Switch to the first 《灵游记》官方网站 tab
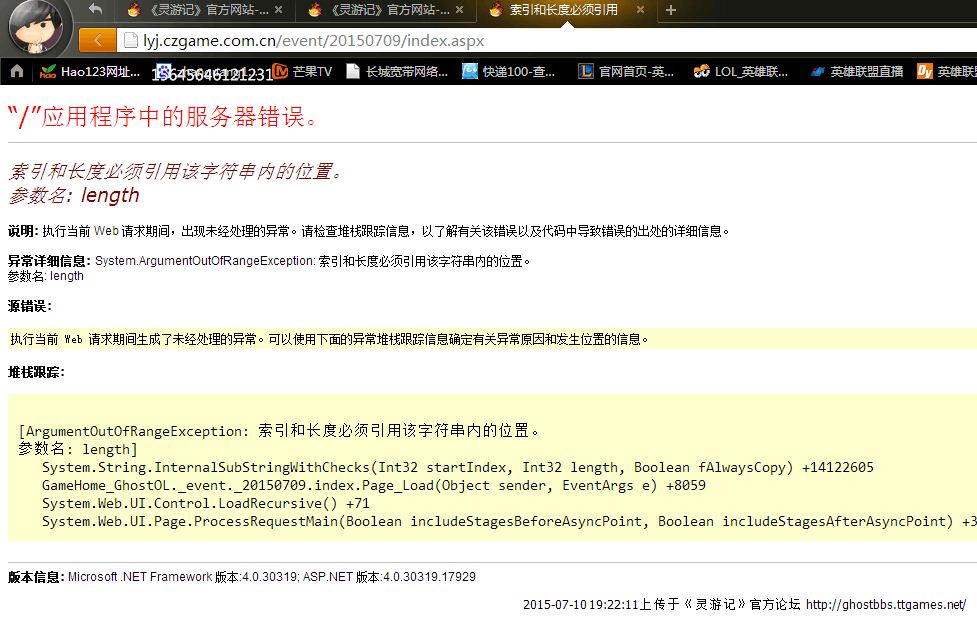Viewport: 977px width, 619px height. [x=198, y=10]
